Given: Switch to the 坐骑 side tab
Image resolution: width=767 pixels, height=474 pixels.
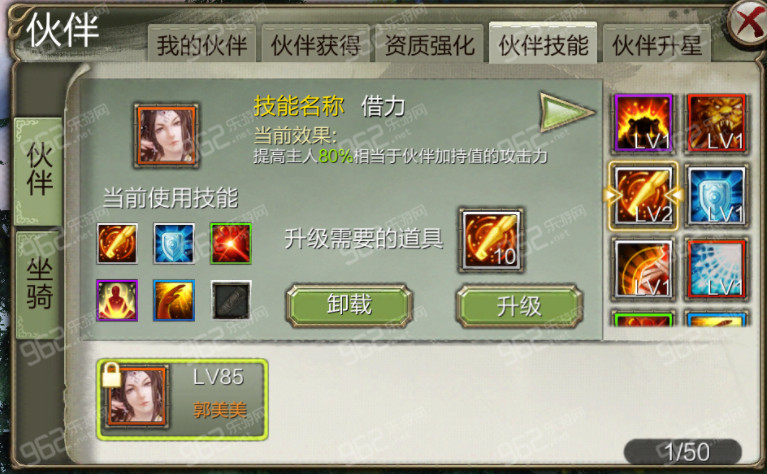Looking at the screenshot, I should coord(39,285).
